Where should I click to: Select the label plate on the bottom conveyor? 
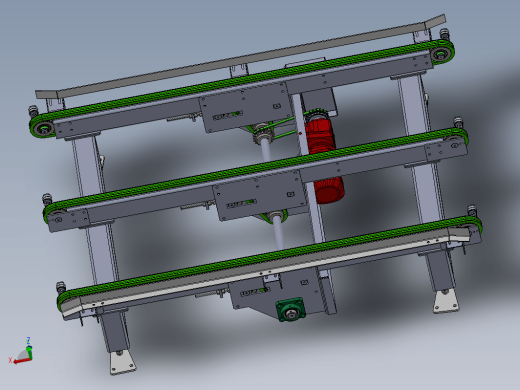click(255, 292)
